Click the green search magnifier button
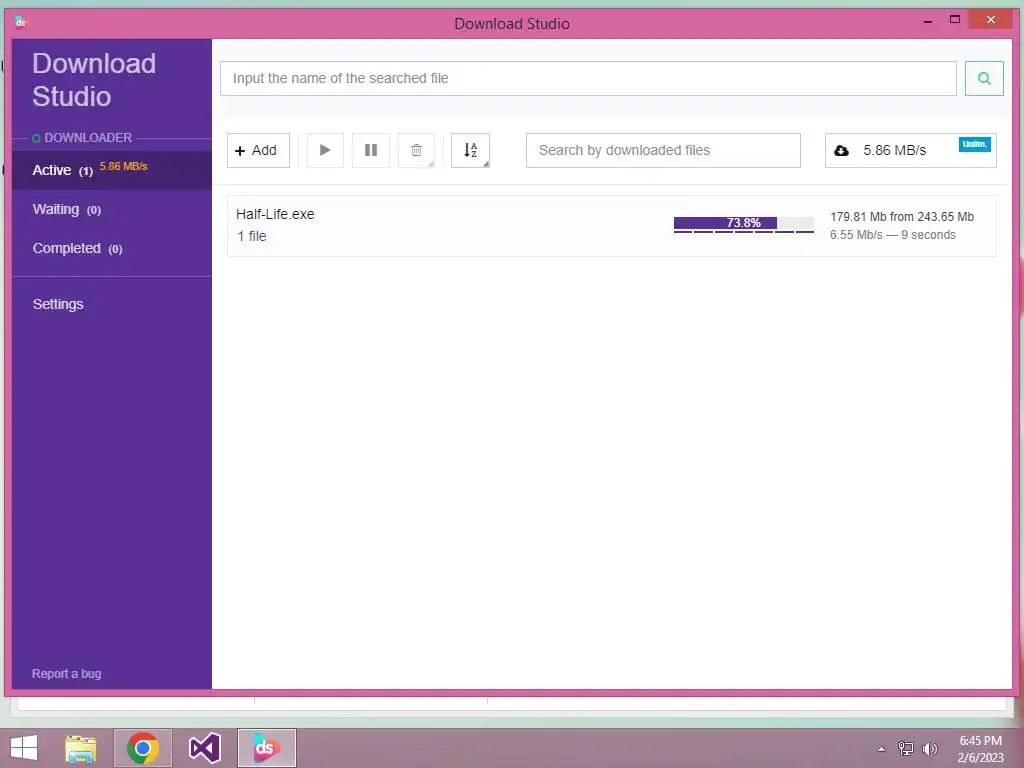Viewport: 1024px width, 768px height. 984,78
